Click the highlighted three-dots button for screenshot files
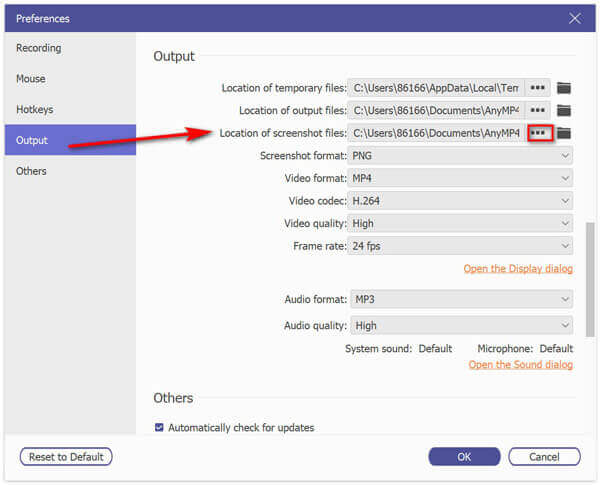The width and height of the screenshot is (600, 485). 539,133
